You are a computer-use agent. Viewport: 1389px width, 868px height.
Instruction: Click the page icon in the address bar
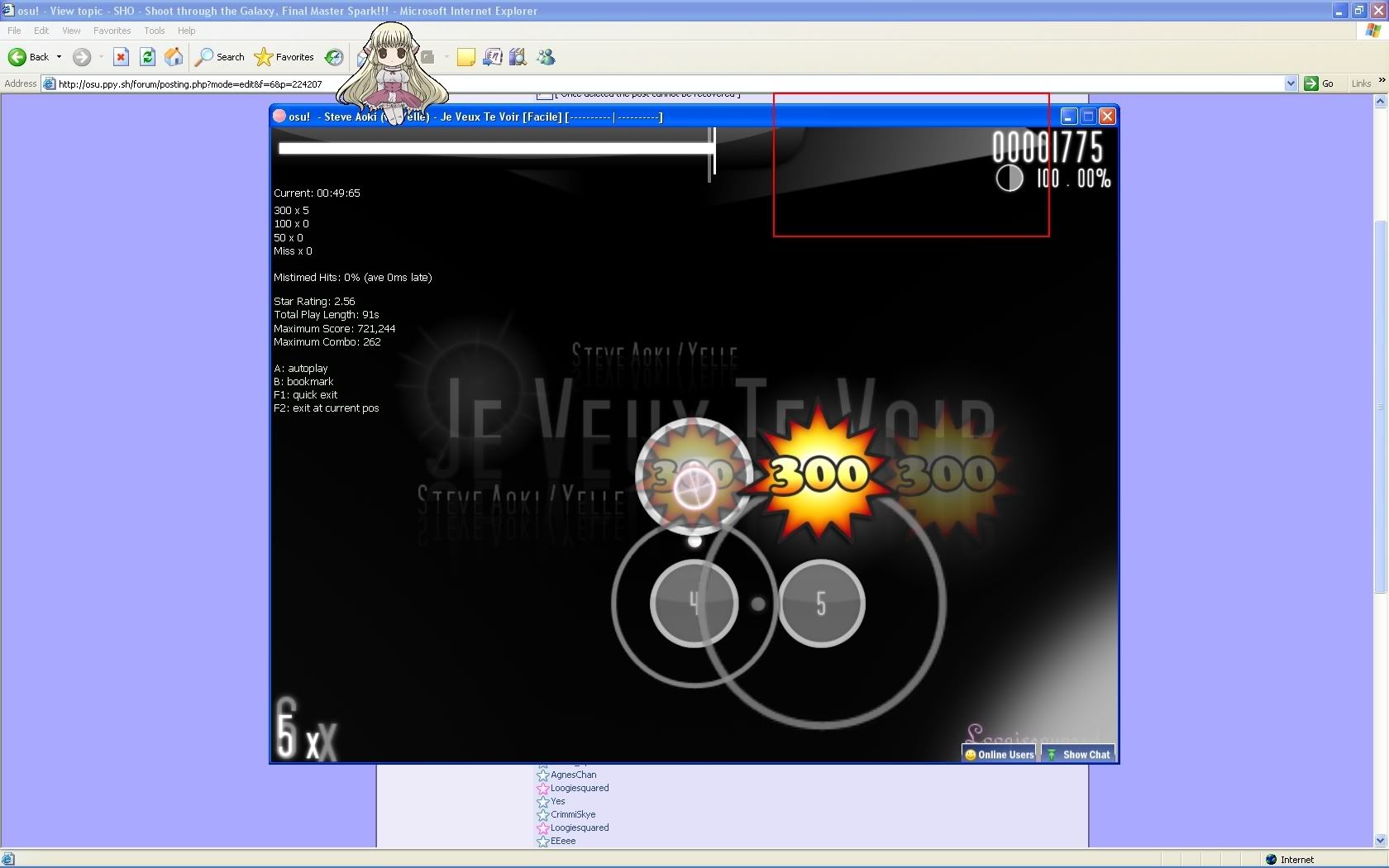coord(50,83)
